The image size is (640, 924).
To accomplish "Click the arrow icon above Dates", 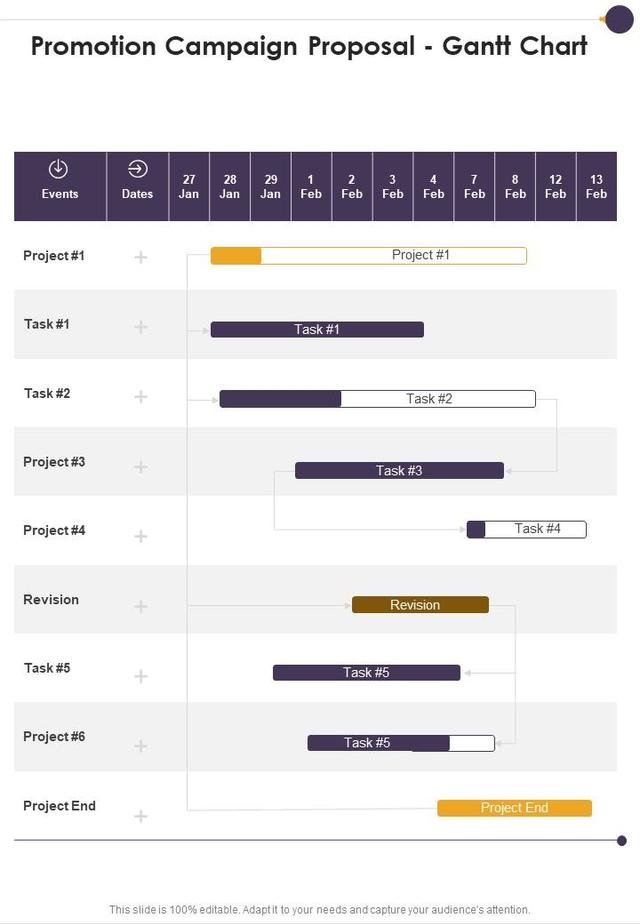I will [x=138, y=168].
